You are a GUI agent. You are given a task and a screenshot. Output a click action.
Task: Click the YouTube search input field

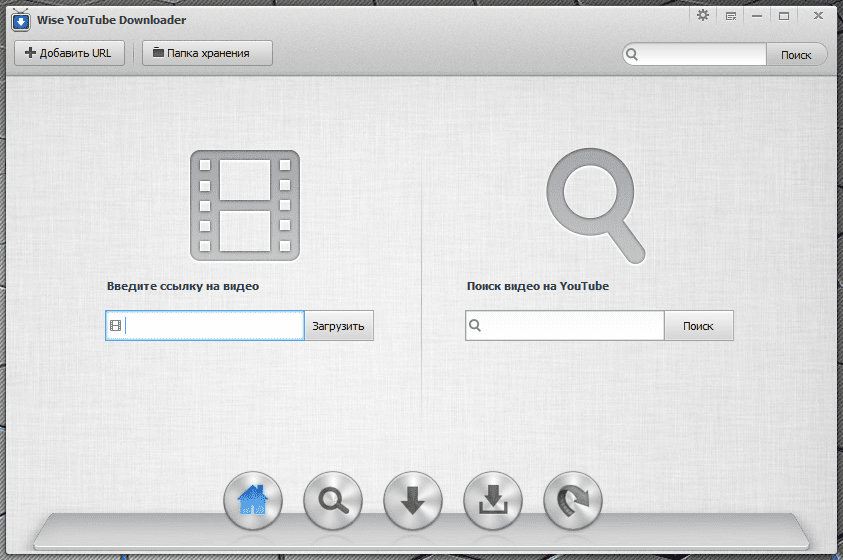coord(565,326)
